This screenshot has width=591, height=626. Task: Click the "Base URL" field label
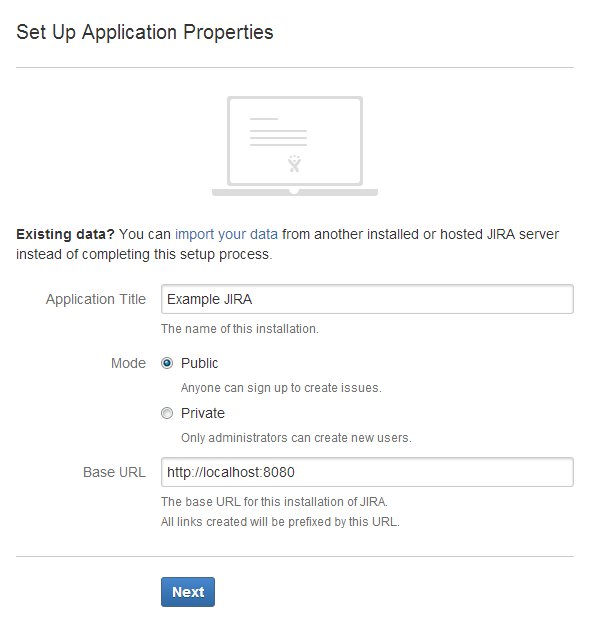pyautogui.click(x=114, y=472)
